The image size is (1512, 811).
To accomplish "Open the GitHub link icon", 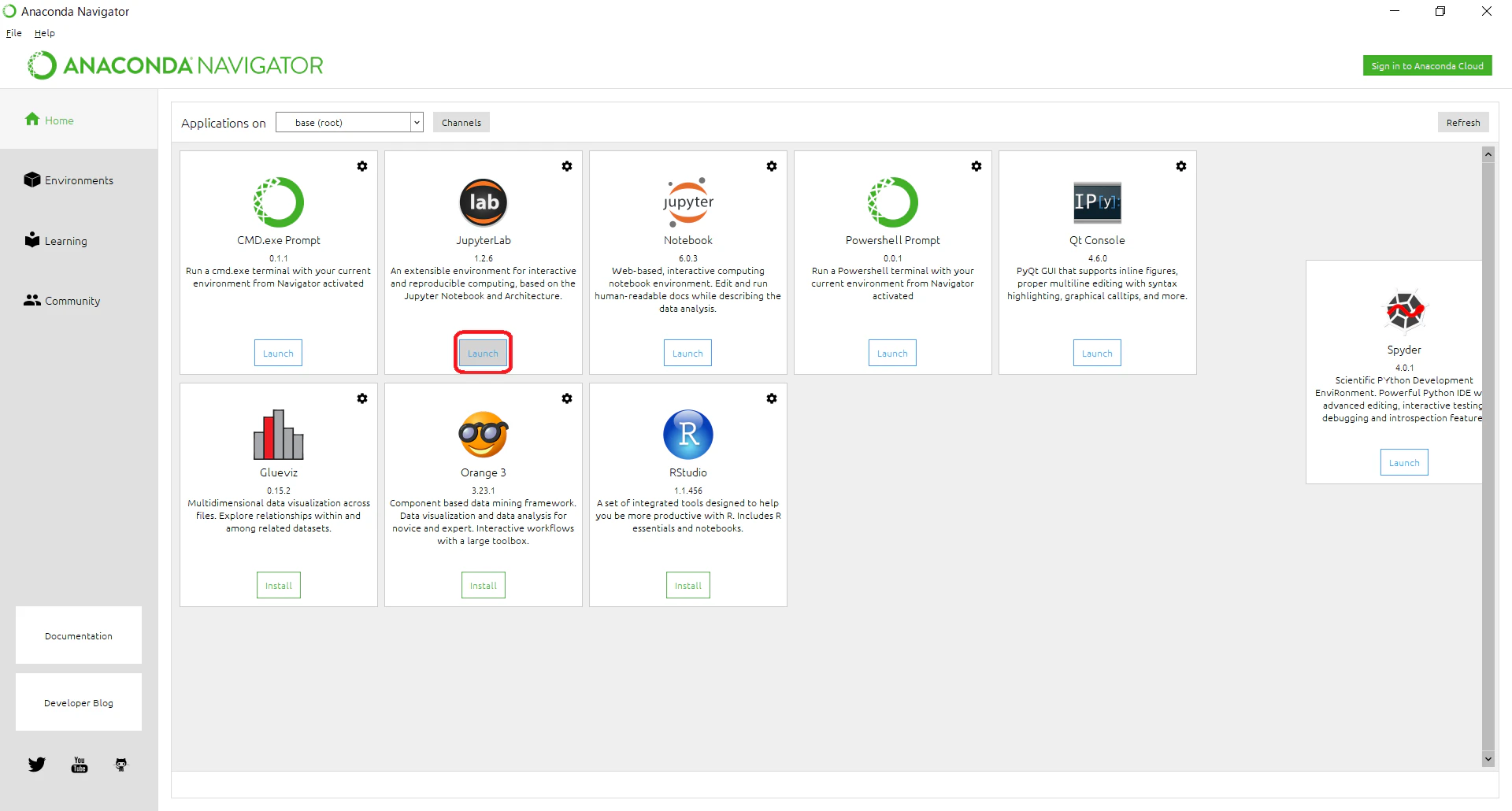I will [121, 765].
